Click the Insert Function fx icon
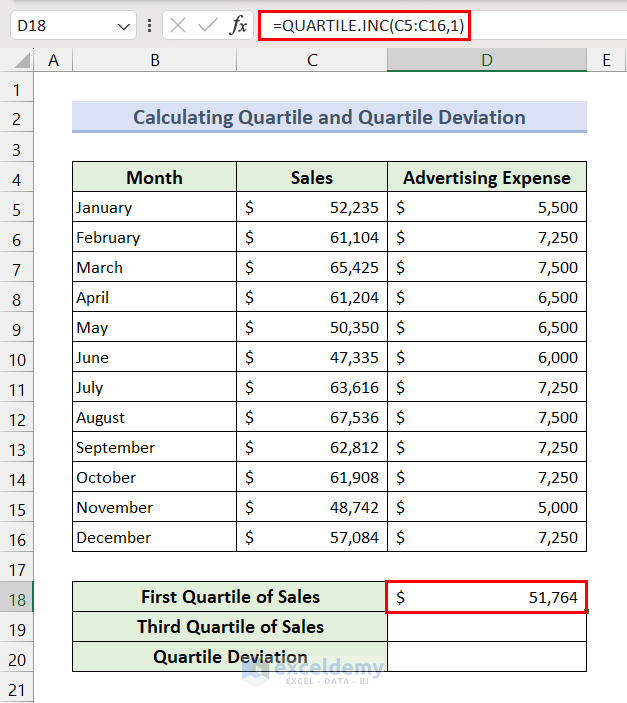The image size is (627, 703). (x=238, y=25)
